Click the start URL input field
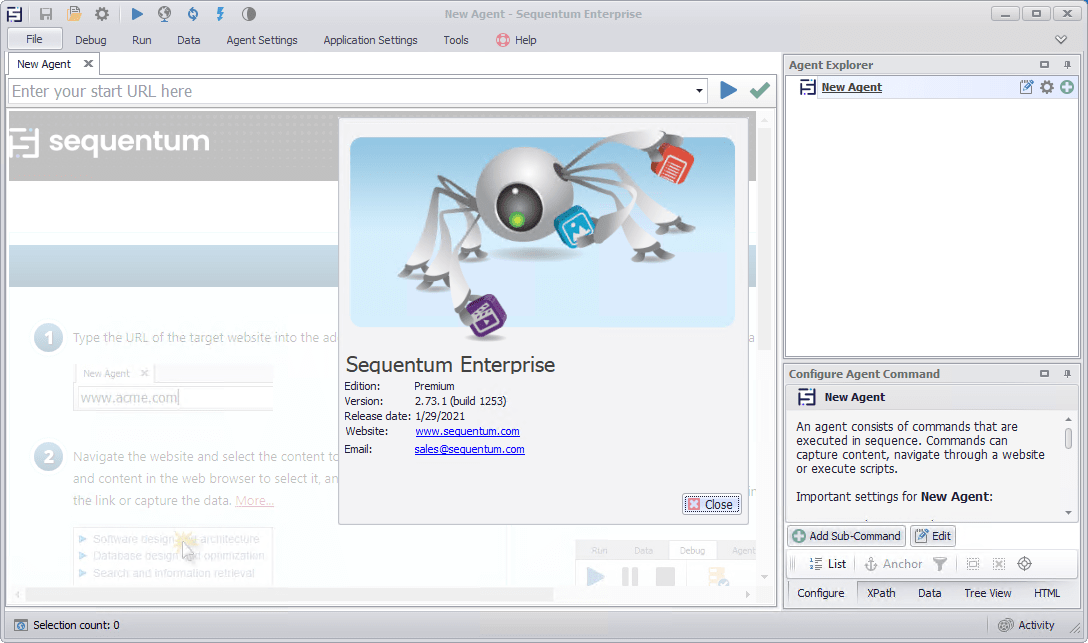Screen dimensions: 1088x643 (350, 91)
